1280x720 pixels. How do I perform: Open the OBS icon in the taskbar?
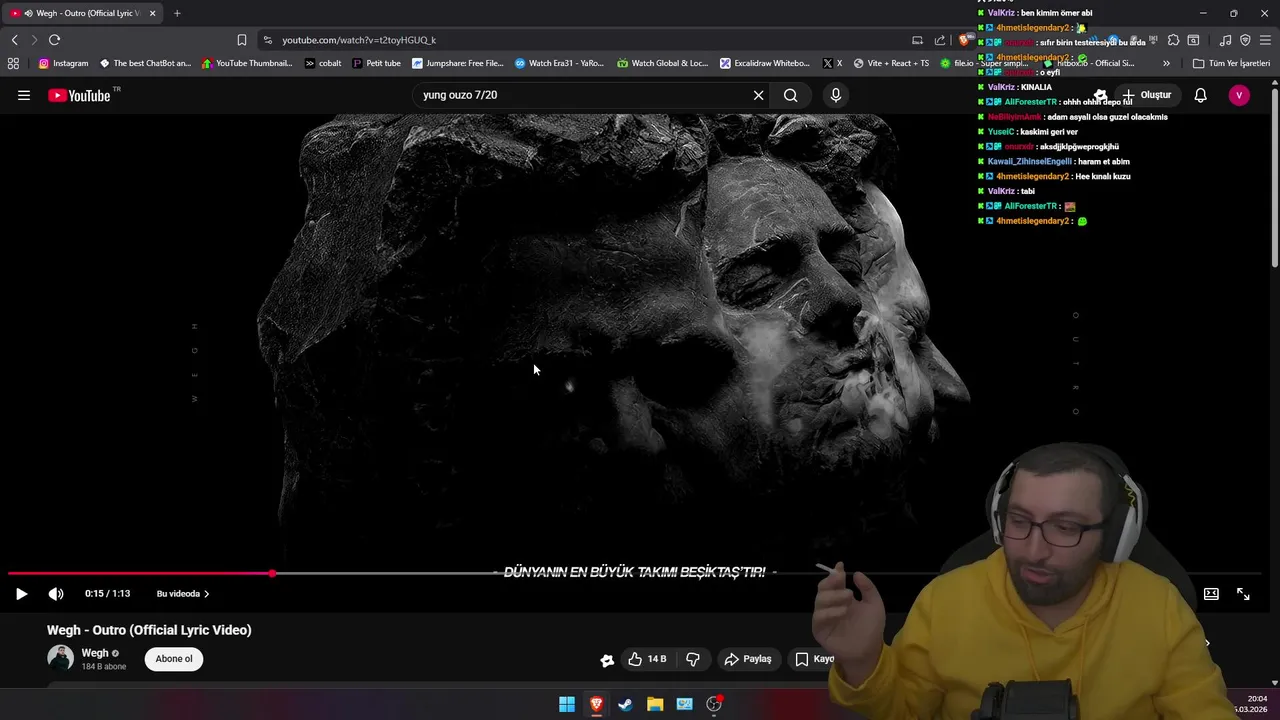(714, 704)
